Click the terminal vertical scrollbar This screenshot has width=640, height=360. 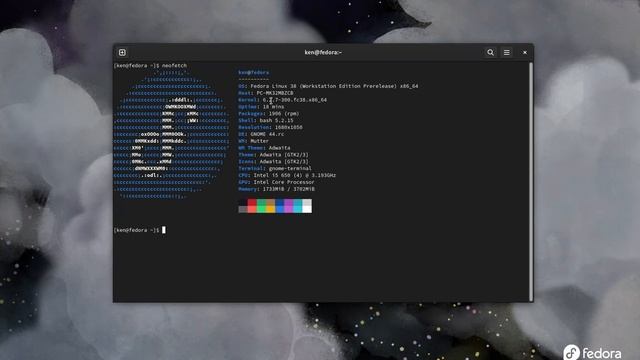click(x=531, y=182)
